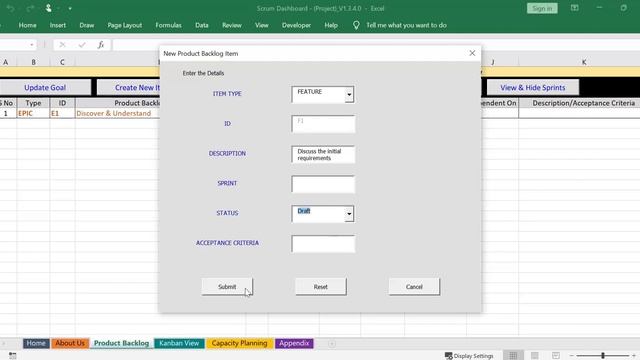Image resolution: width=640 pixels, height=360 pixels.
Task: Click the ID field showing F1
Action: (323, 124)
